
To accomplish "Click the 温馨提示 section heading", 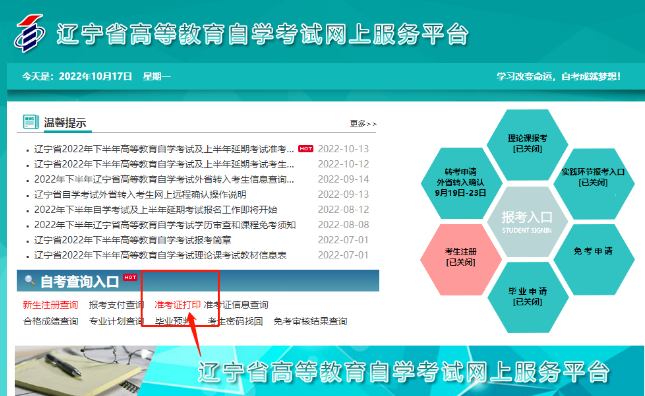I will (x=65, y=123).
